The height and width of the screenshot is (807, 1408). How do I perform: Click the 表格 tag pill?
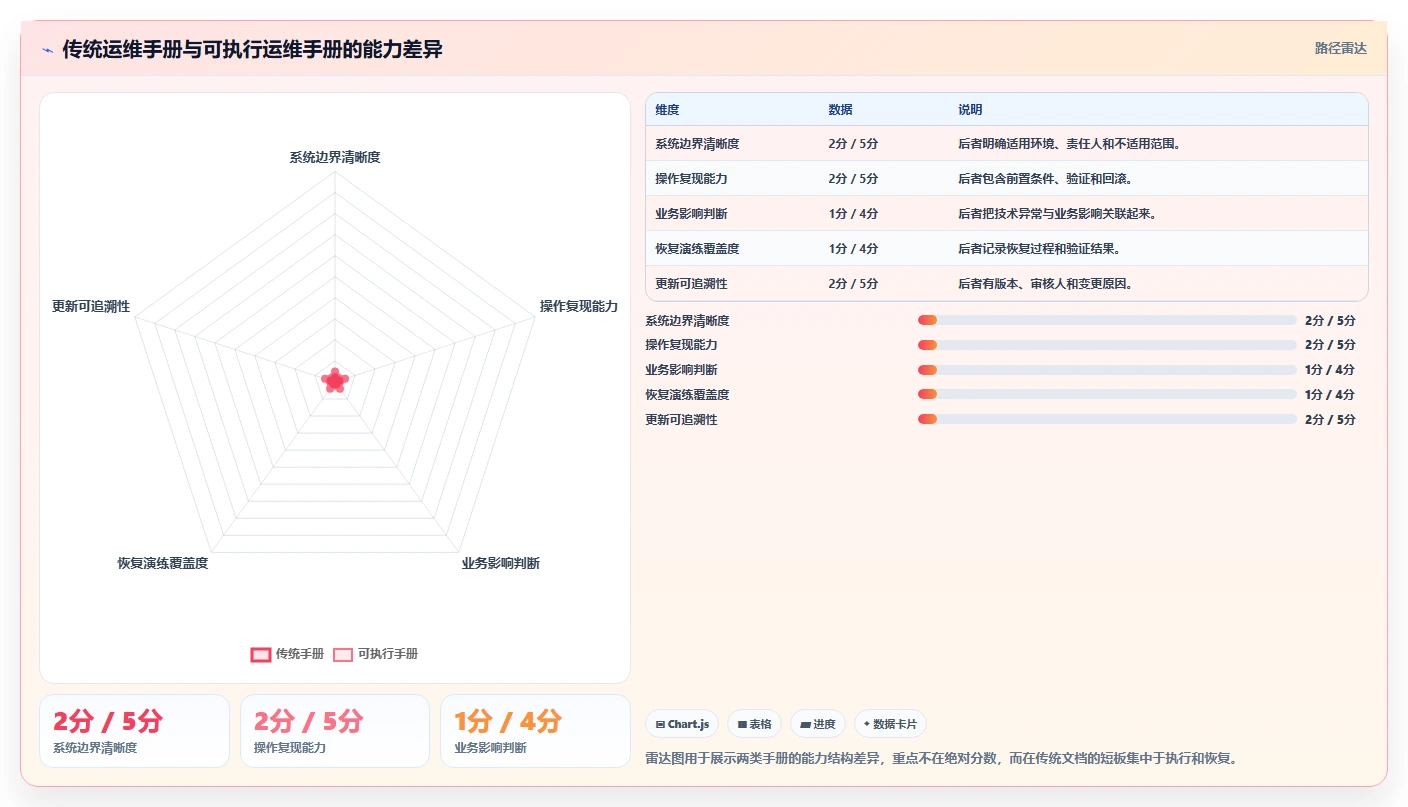pos(754,724)
